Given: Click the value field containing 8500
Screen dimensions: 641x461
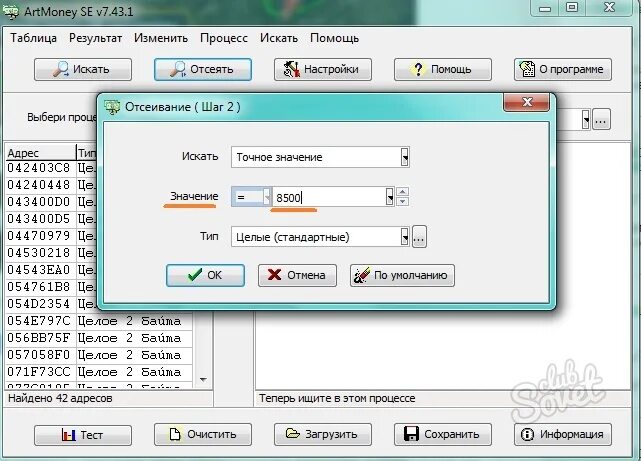Looking at the screenshot, I should pos(329,197).
